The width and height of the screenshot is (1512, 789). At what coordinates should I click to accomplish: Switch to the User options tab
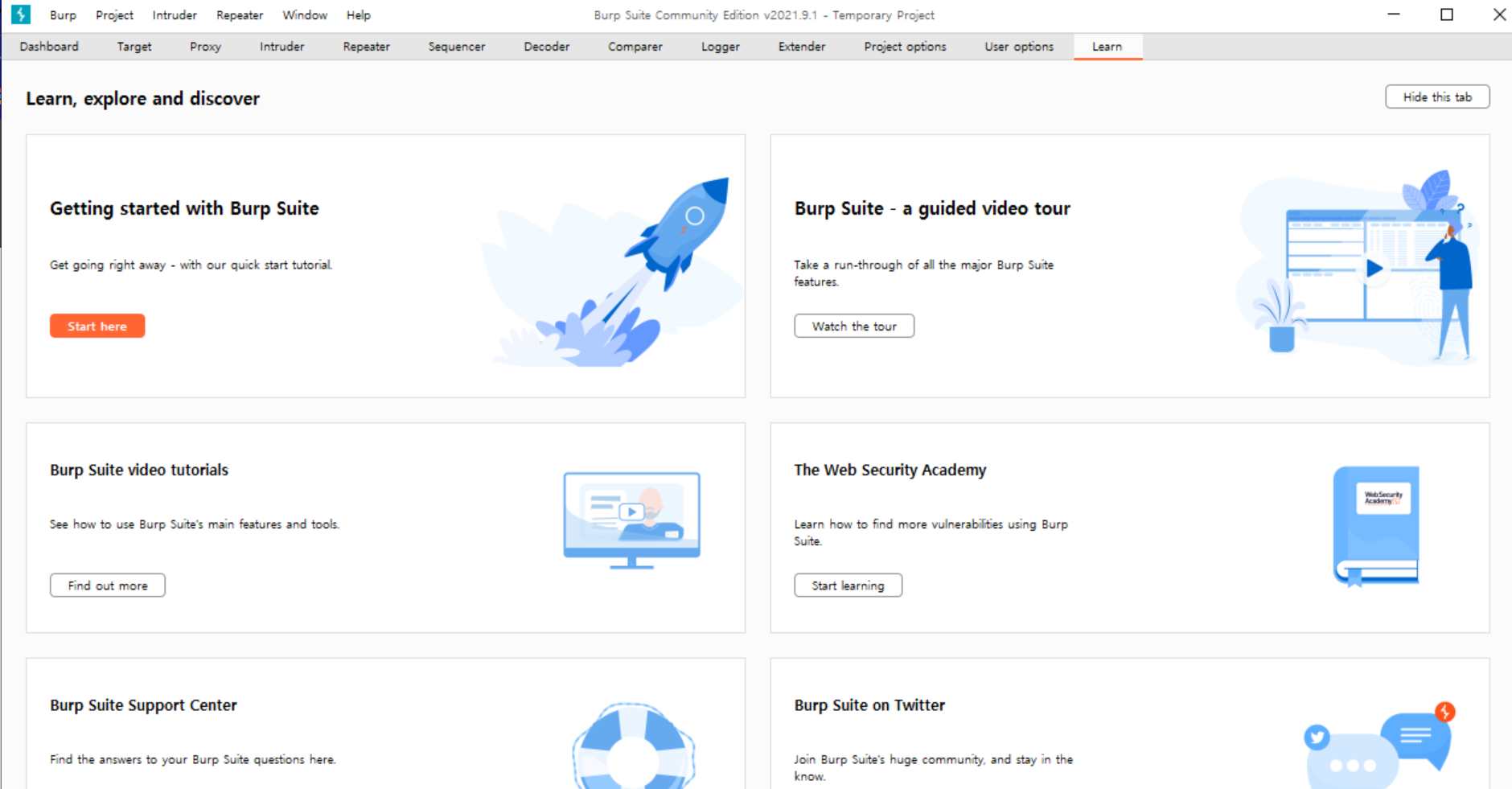(1019, 47)
